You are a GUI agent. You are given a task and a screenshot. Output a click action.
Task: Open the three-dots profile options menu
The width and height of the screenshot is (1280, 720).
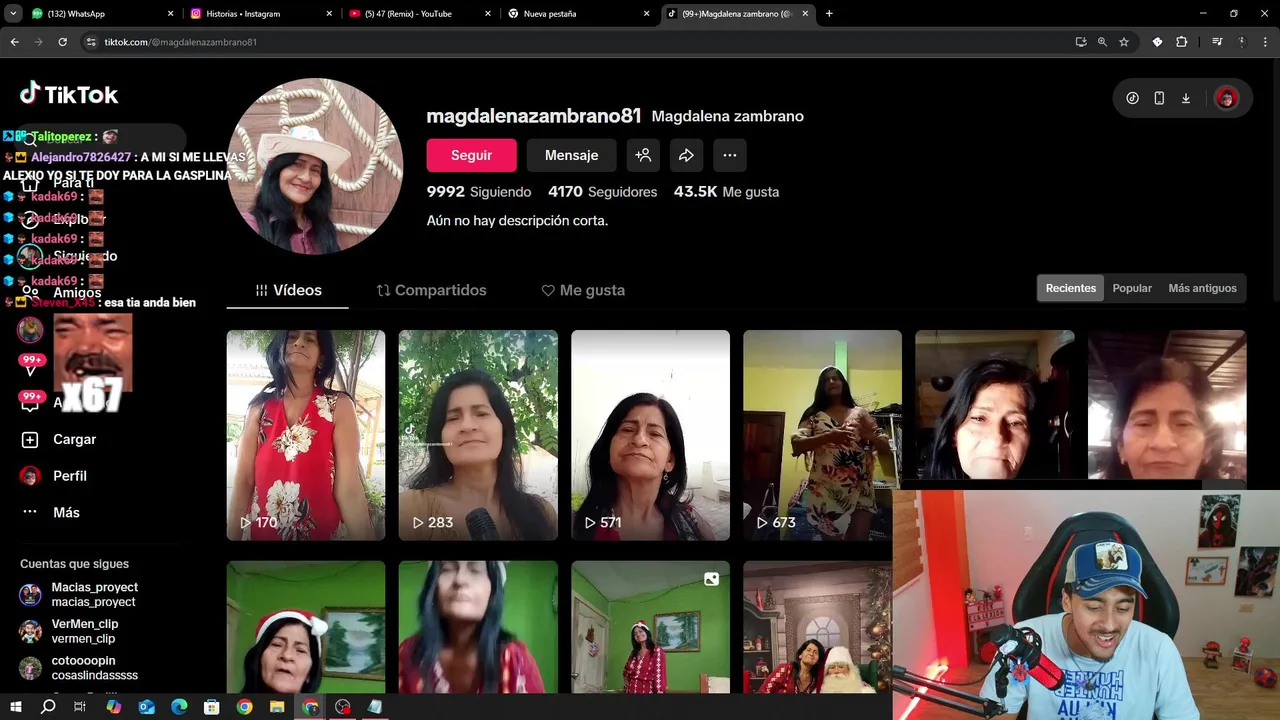pyautogui.click(x=730, y=155)
